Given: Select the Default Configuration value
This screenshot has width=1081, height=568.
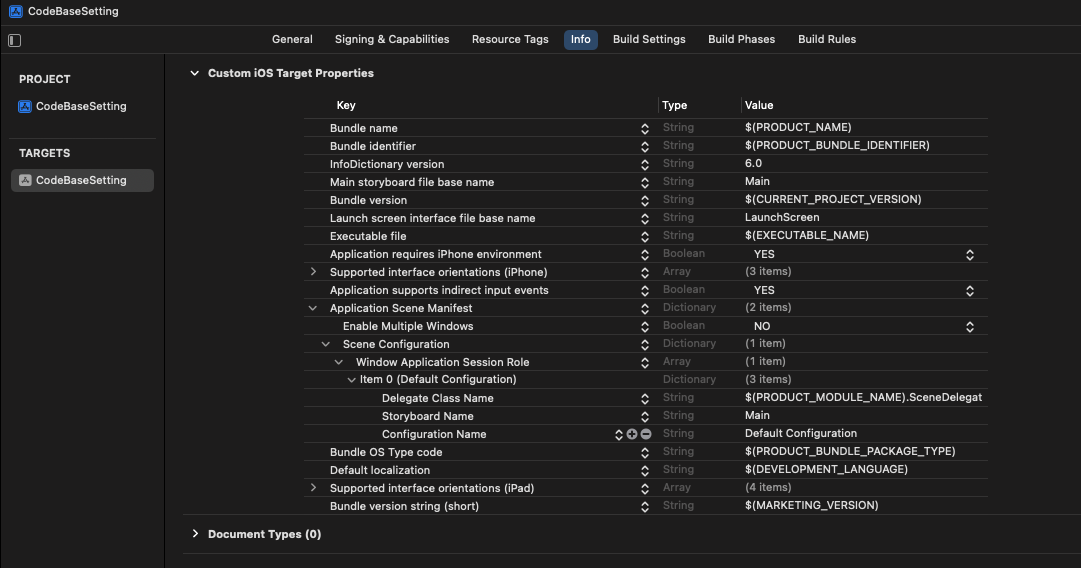Looking at the screenshot, I should (x=801, y=434).
